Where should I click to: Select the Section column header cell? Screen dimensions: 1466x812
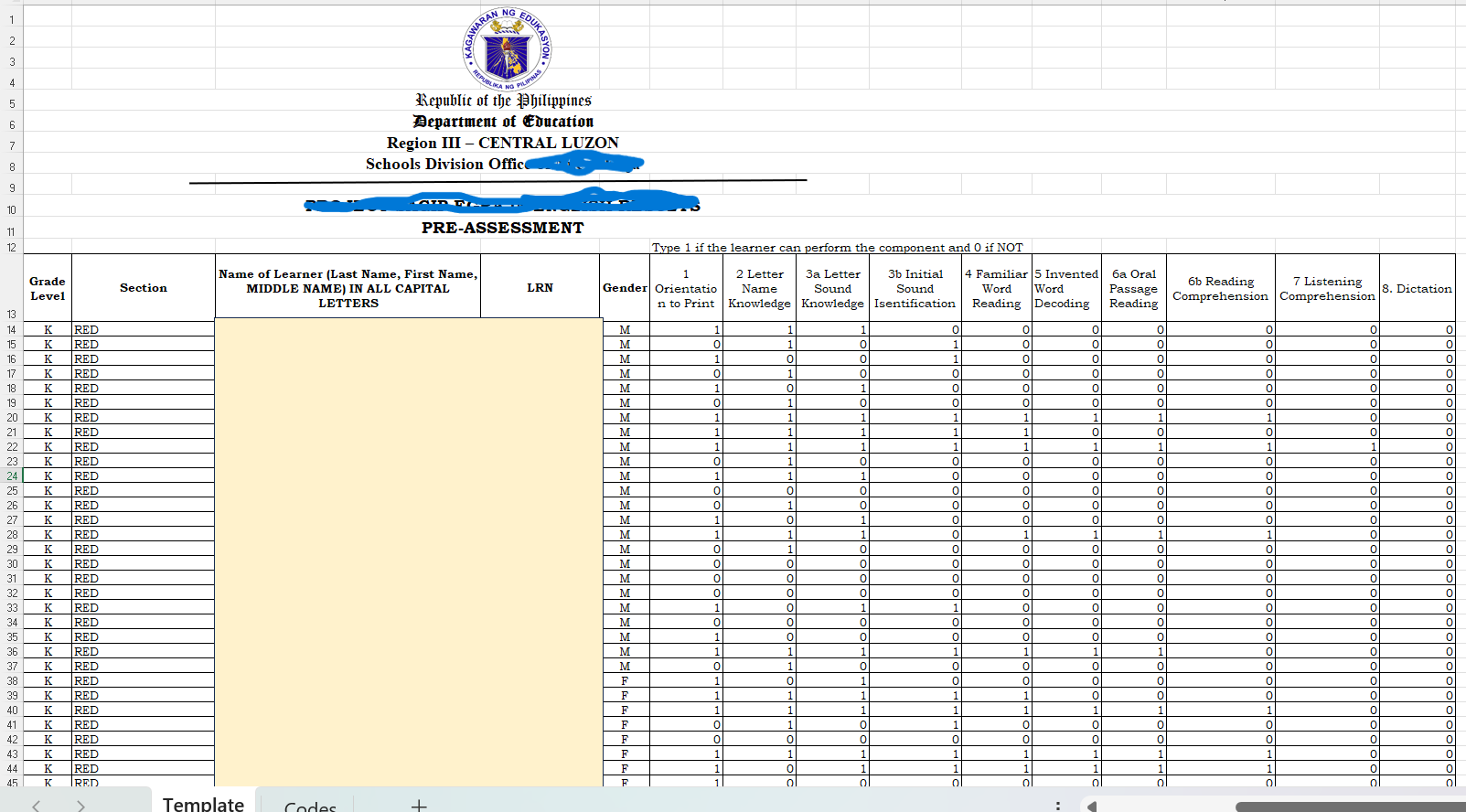144,288
